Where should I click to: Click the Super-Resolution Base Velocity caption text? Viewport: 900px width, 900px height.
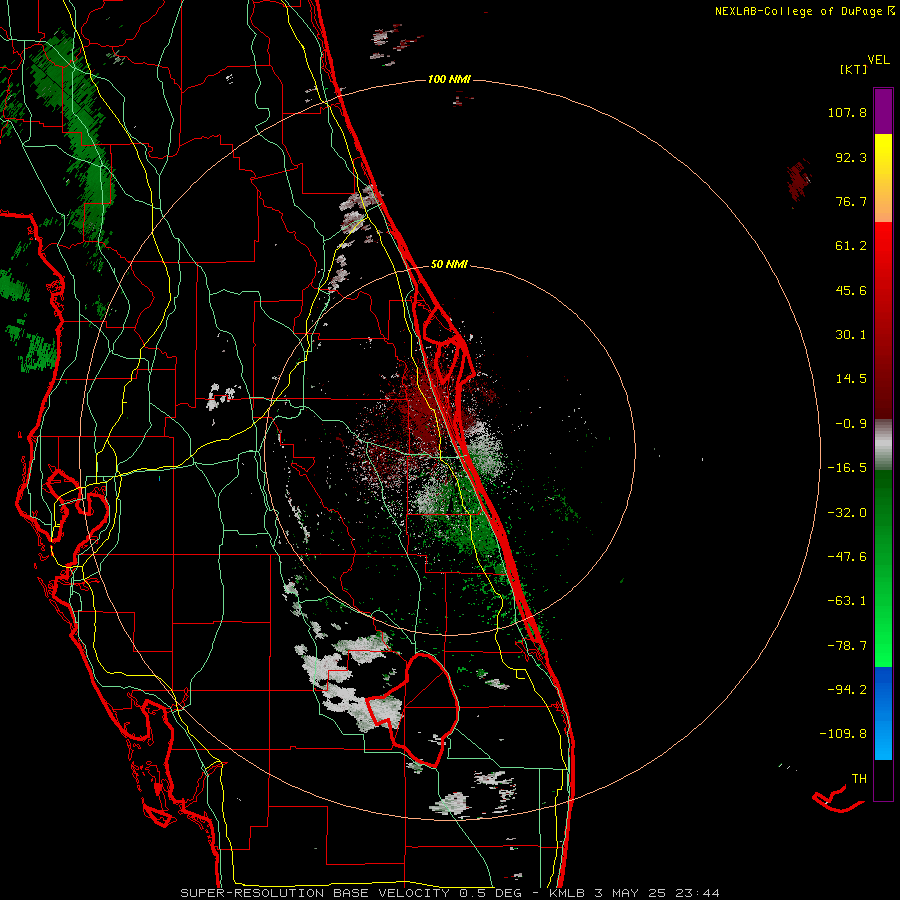pos(450,893)
